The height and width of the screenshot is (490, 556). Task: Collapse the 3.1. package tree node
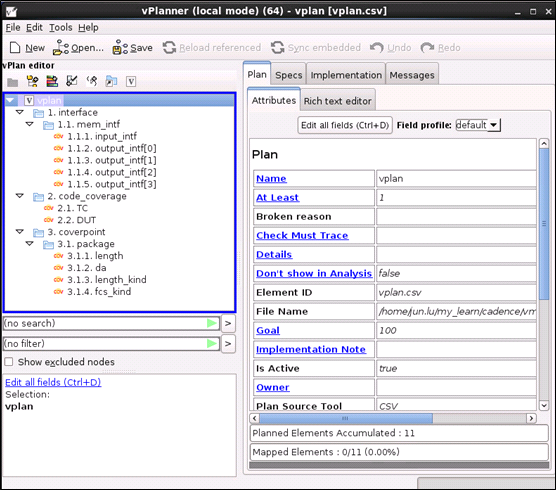click(29, 244)
